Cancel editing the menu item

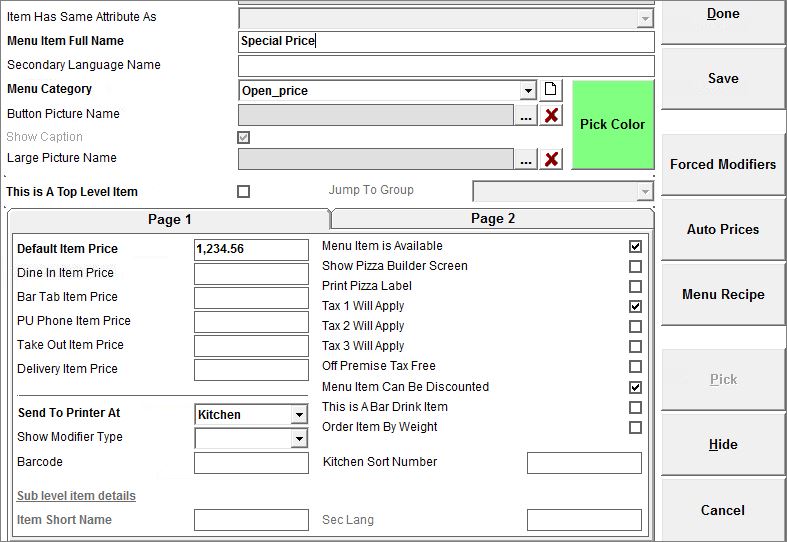(723, 510)
